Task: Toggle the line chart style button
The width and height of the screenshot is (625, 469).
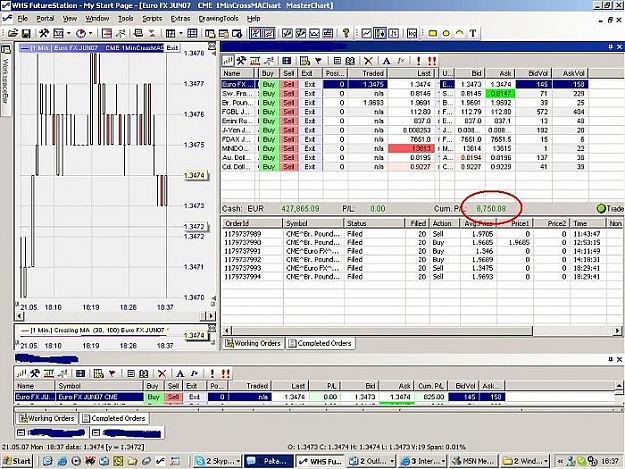Action: point(366,33)
